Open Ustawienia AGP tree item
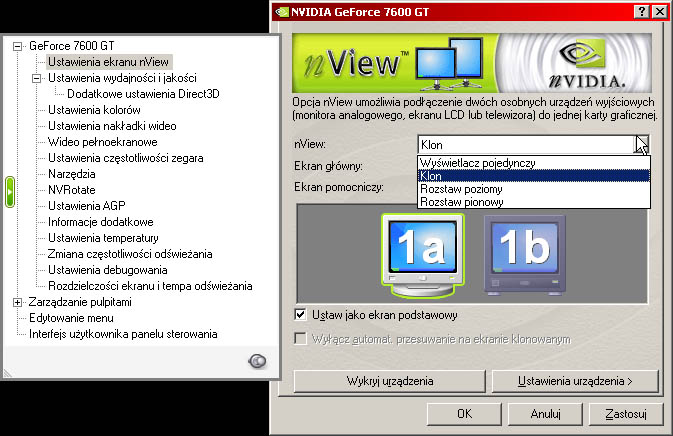673x436 pixels. coord(87,206)
